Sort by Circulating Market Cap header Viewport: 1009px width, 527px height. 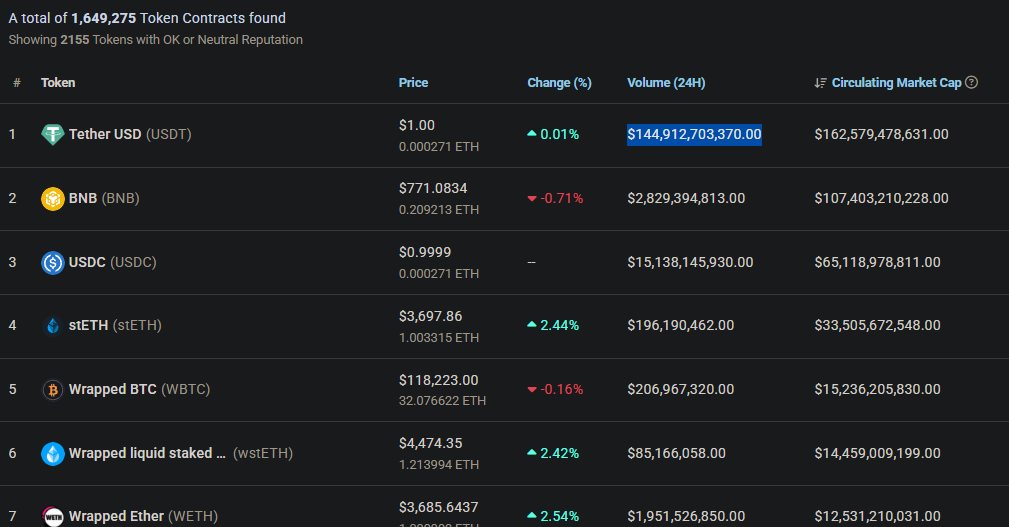point(896,83)
